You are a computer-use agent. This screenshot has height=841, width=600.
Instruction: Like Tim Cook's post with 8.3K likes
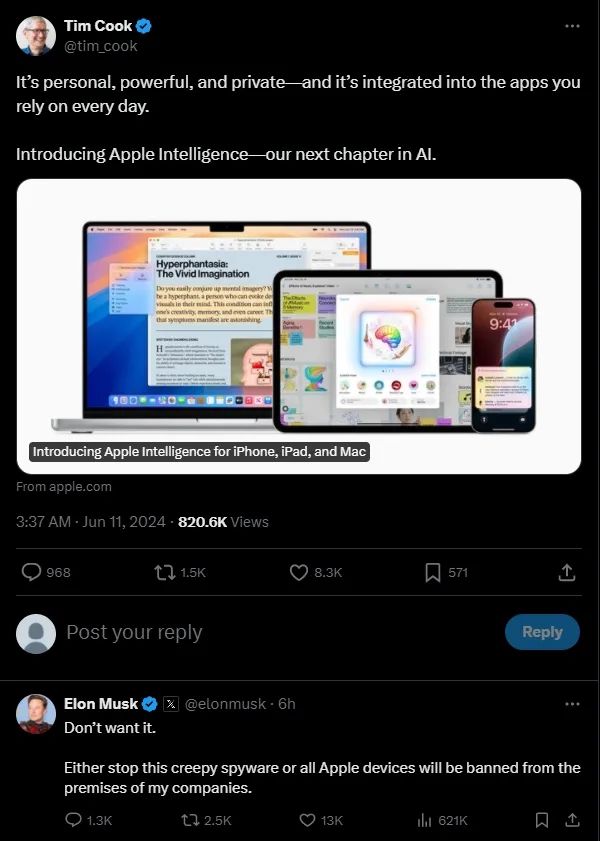[x=315, y=572]
